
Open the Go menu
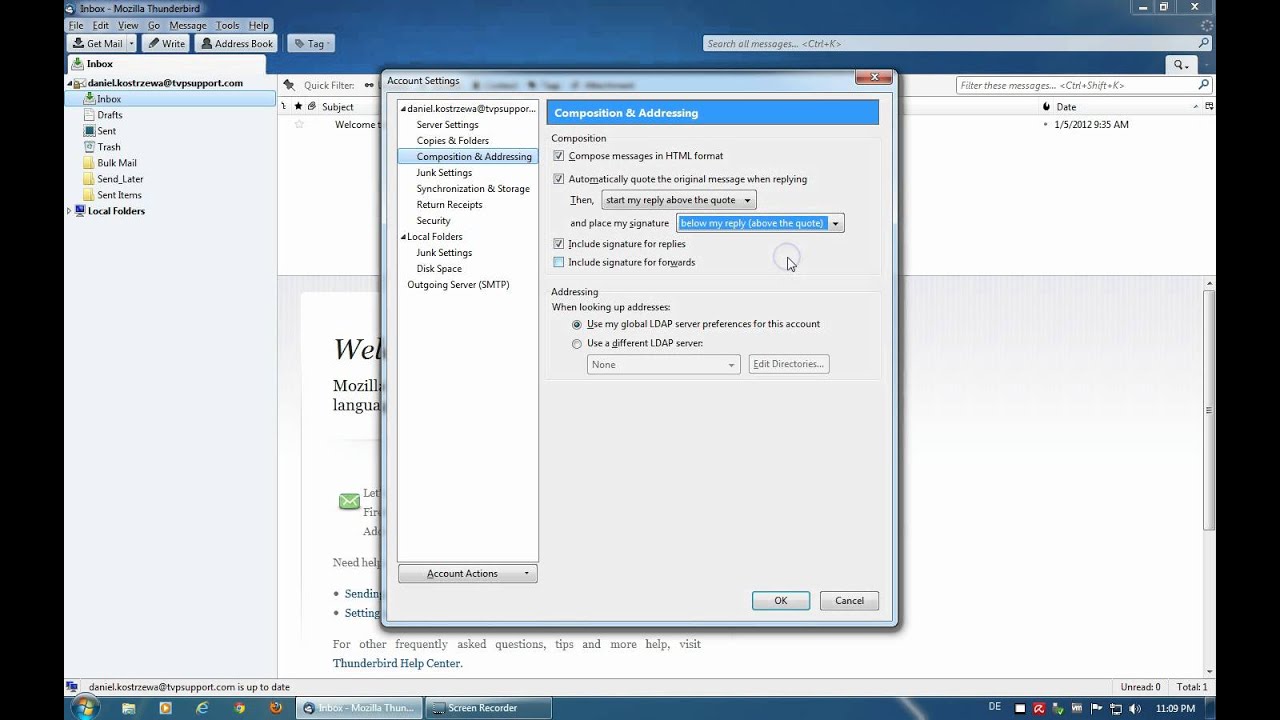pos(154,25)
